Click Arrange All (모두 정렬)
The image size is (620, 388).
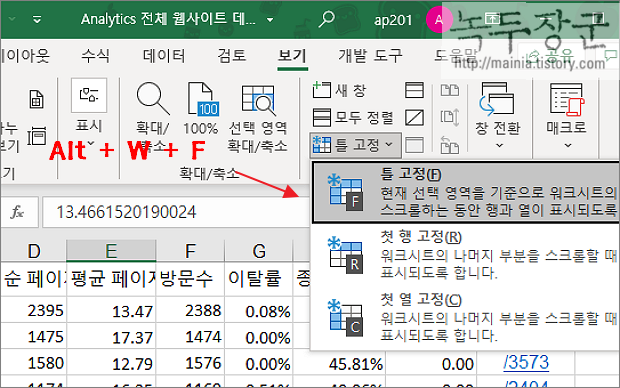[353, 117]
